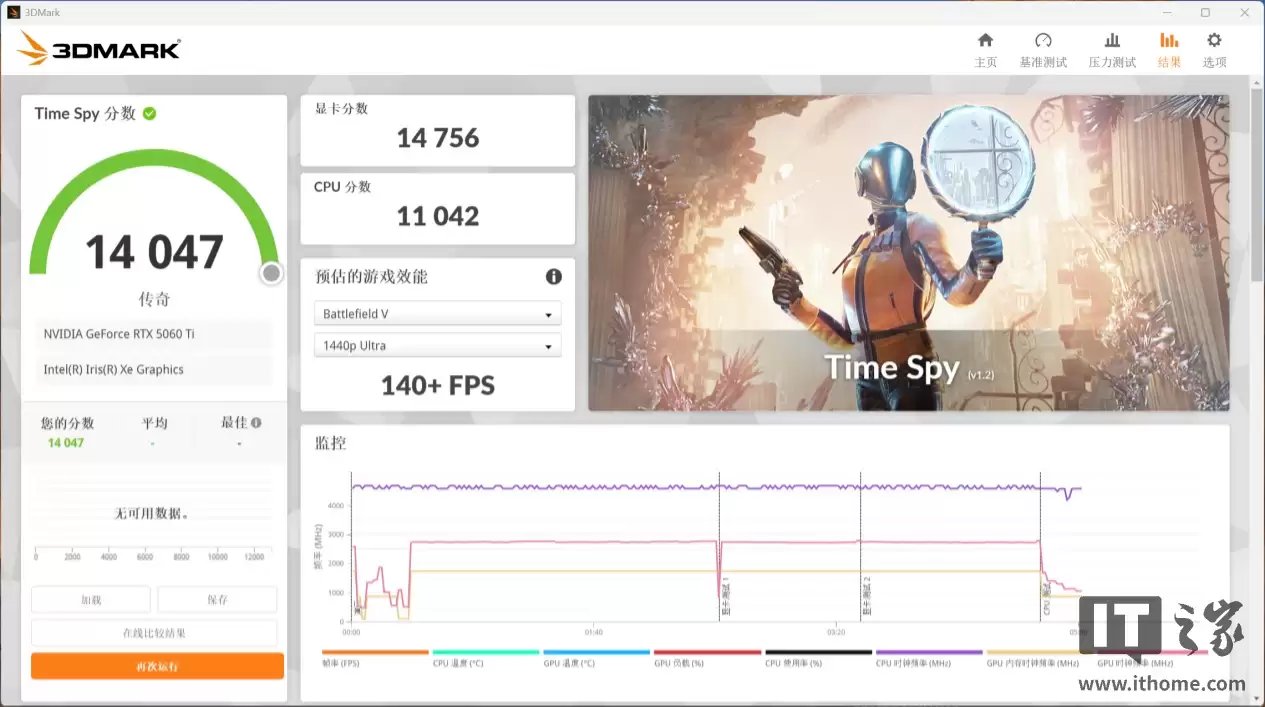Click the info icon beside 预估的游戏效能

tap(554, 277)
